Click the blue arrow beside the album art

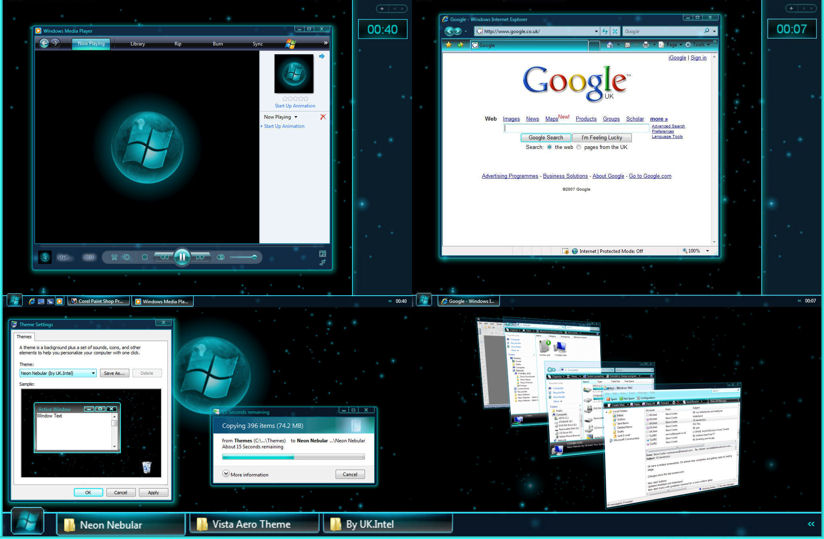(x=322, y=56)
